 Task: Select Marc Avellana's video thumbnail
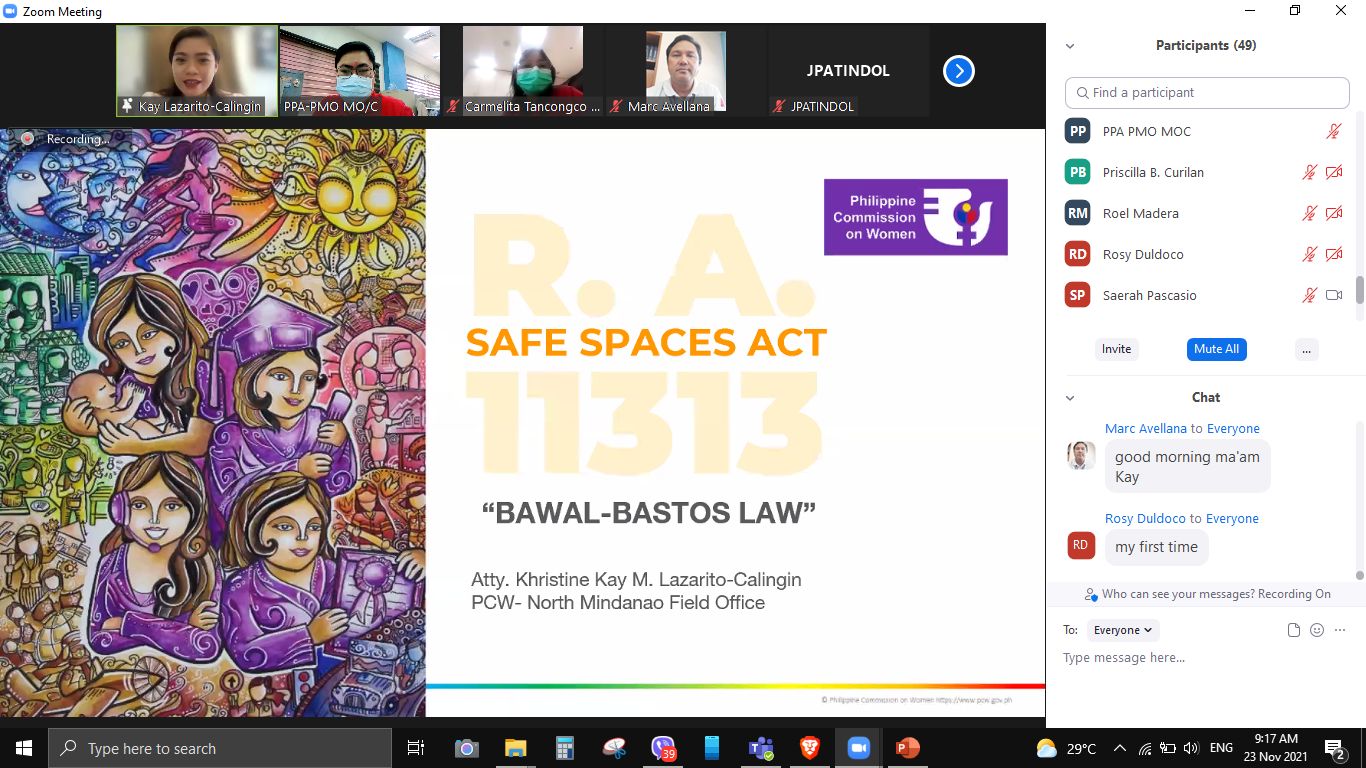coord(686,71)
